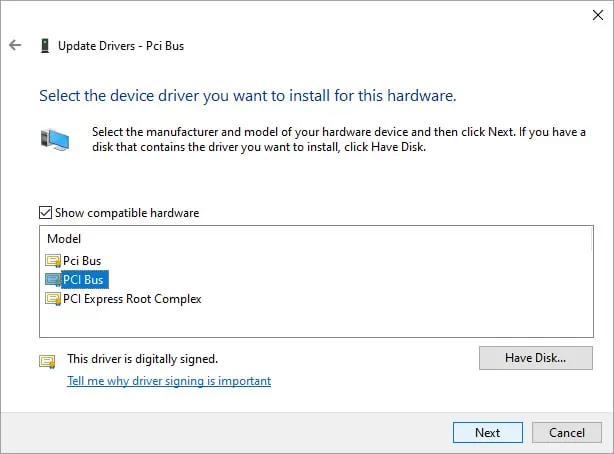This screenshot has height=454, width=614.
Task: Click the Have Disk button
Action: [535, 357]
